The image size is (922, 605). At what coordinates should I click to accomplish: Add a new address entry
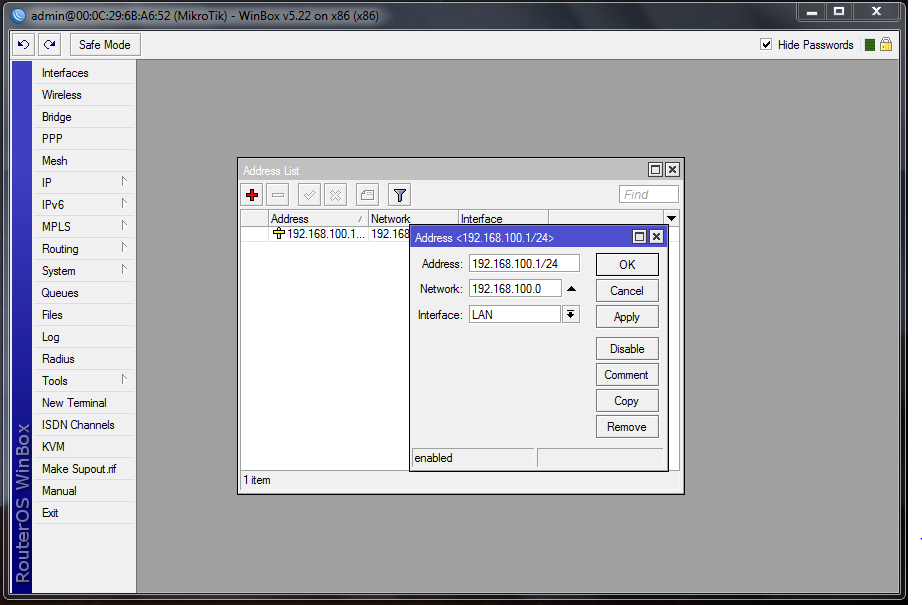pyautogui.click(x=252, y=195)
